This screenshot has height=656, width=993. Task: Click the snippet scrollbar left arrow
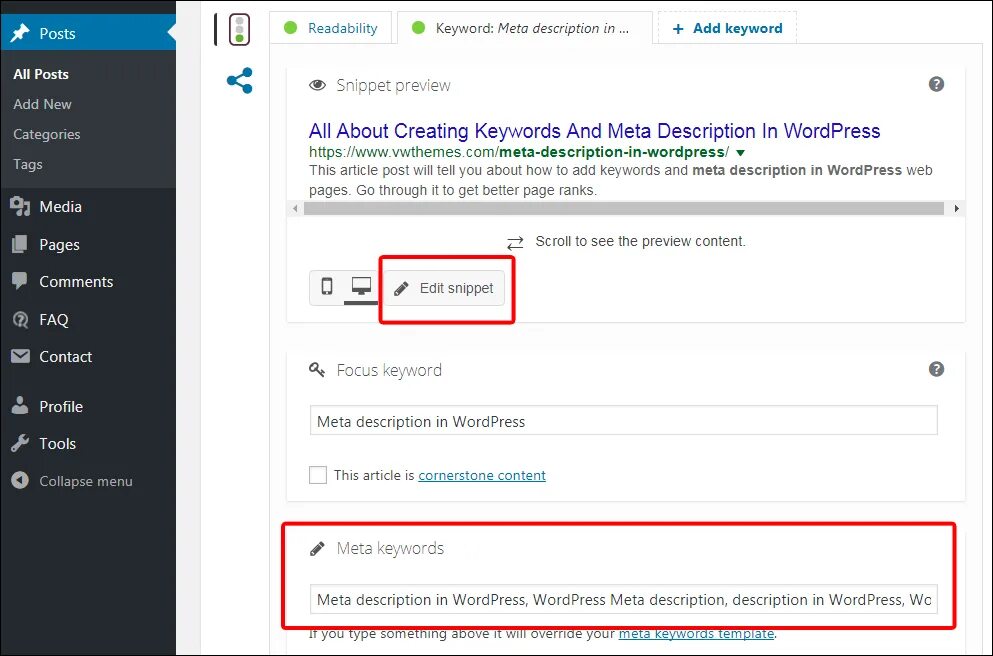[295, 208]
